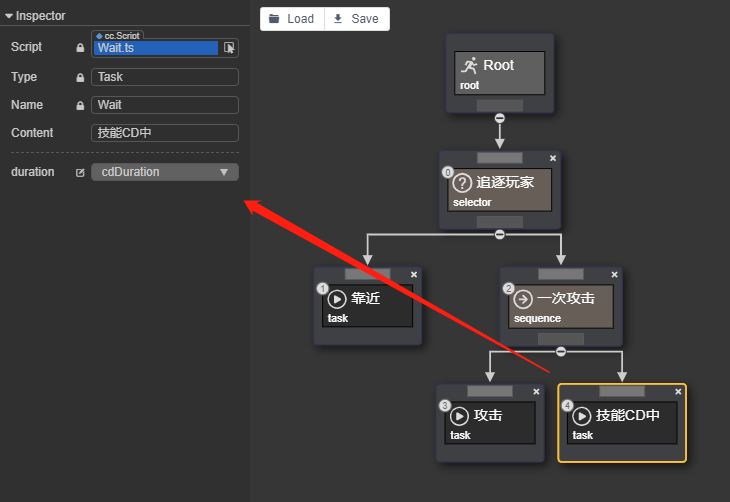Click the play icon on 靠近 task node
730x502 pixels.
pos(337,298)
